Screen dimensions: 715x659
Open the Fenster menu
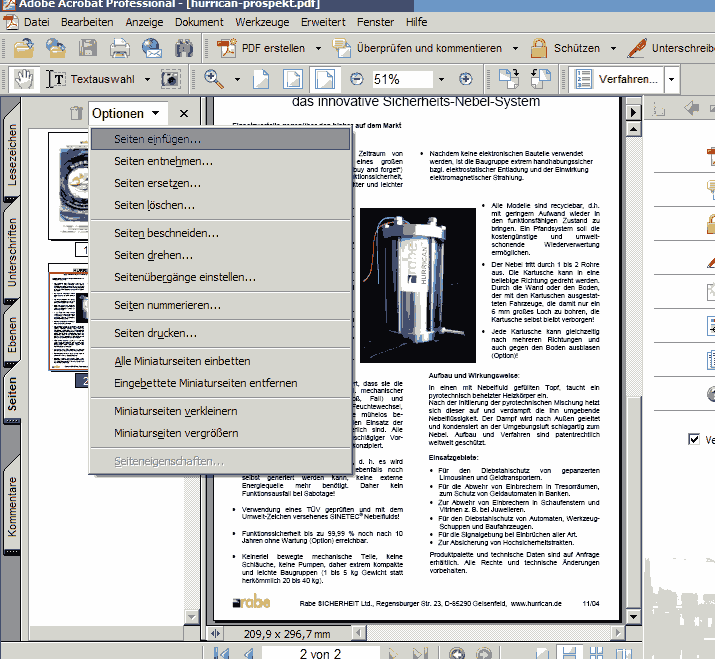pos(375,22)
